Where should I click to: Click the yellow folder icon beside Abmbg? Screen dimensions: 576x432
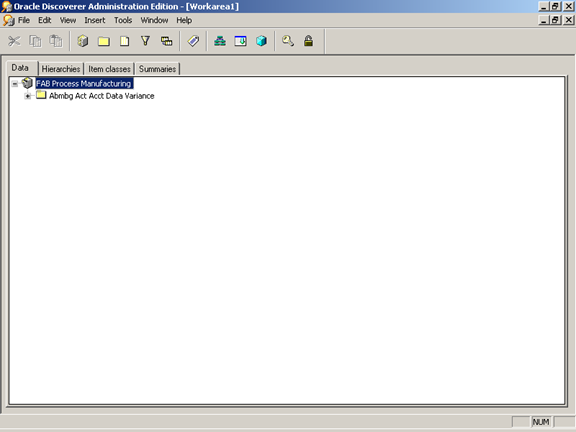click(41, 96)
